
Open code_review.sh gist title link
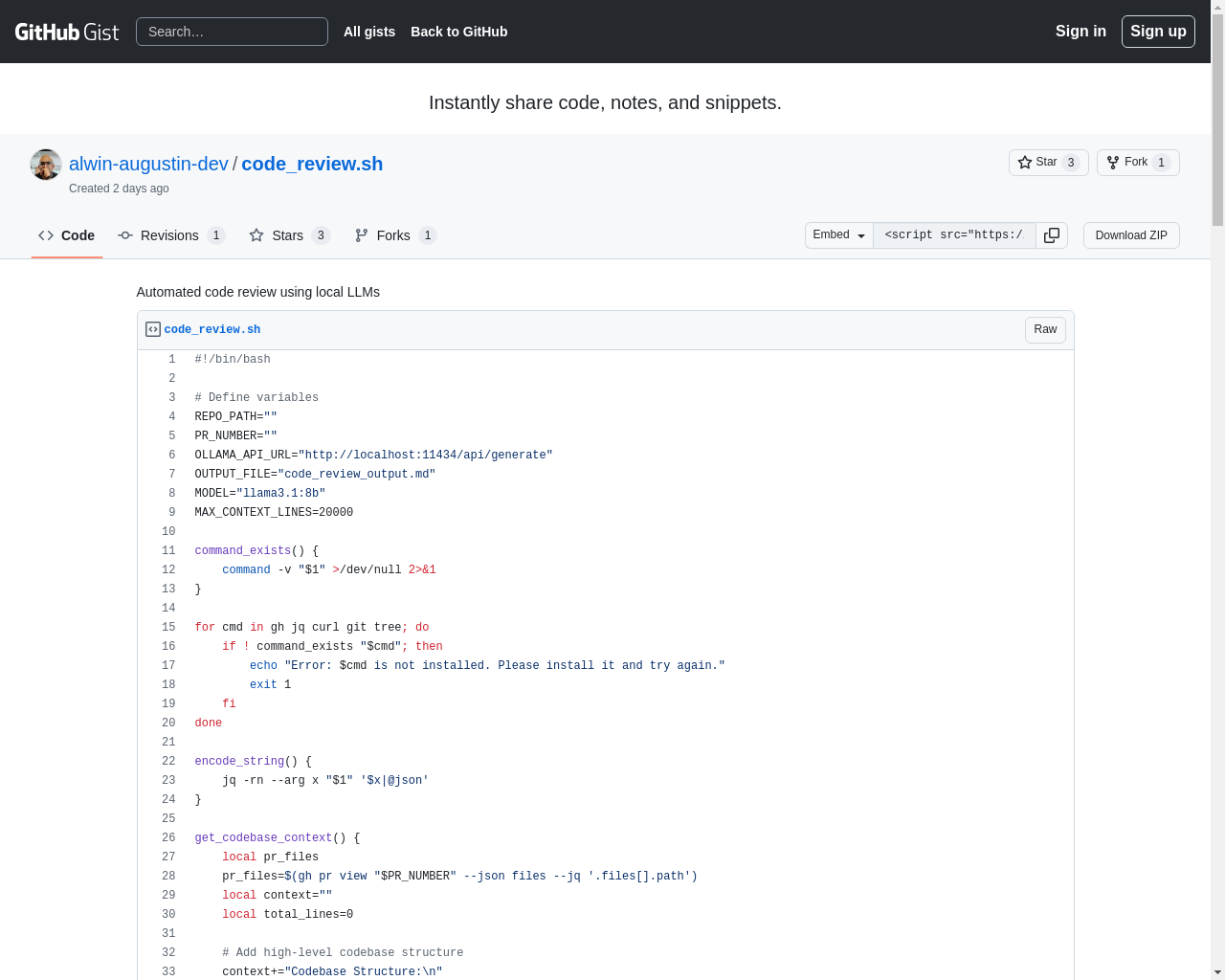coord(312,164)
